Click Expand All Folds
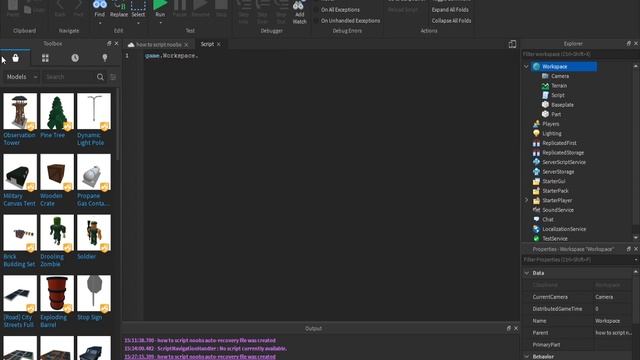This screenshot has height=360, width=640. 450,9
